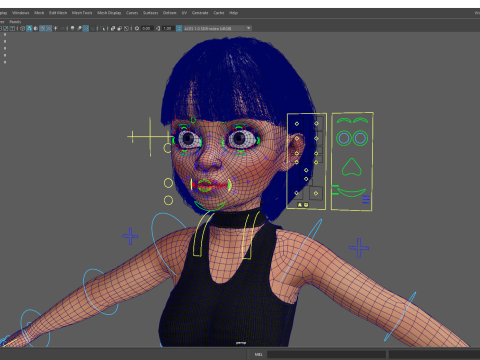This screenshot has height=360, width=480.
Task: Select right eye circle in face panel
Action: pyautogui.click(x=360, y=138)
